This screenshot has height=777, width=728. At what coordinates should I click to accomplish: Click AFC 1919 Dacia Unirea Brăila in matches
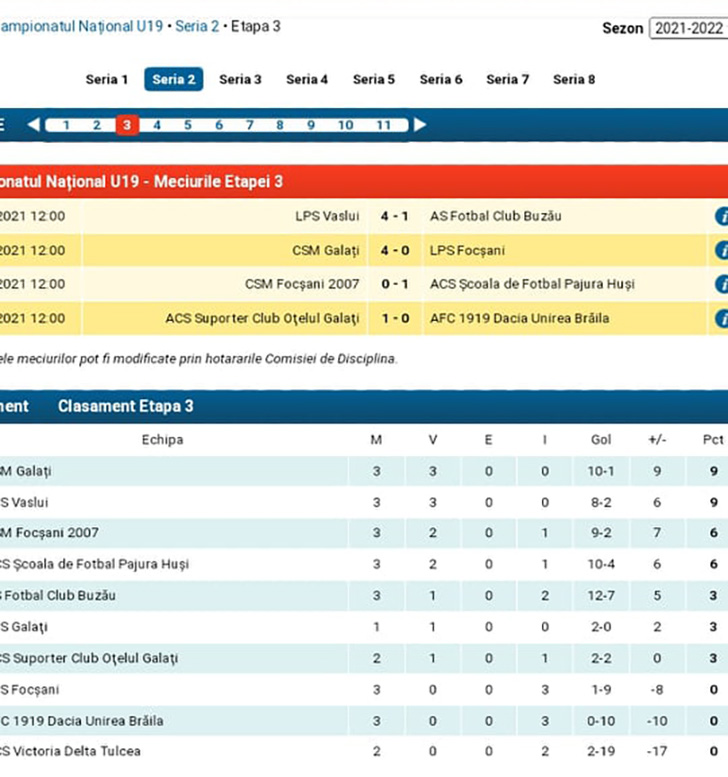(519, 319)
